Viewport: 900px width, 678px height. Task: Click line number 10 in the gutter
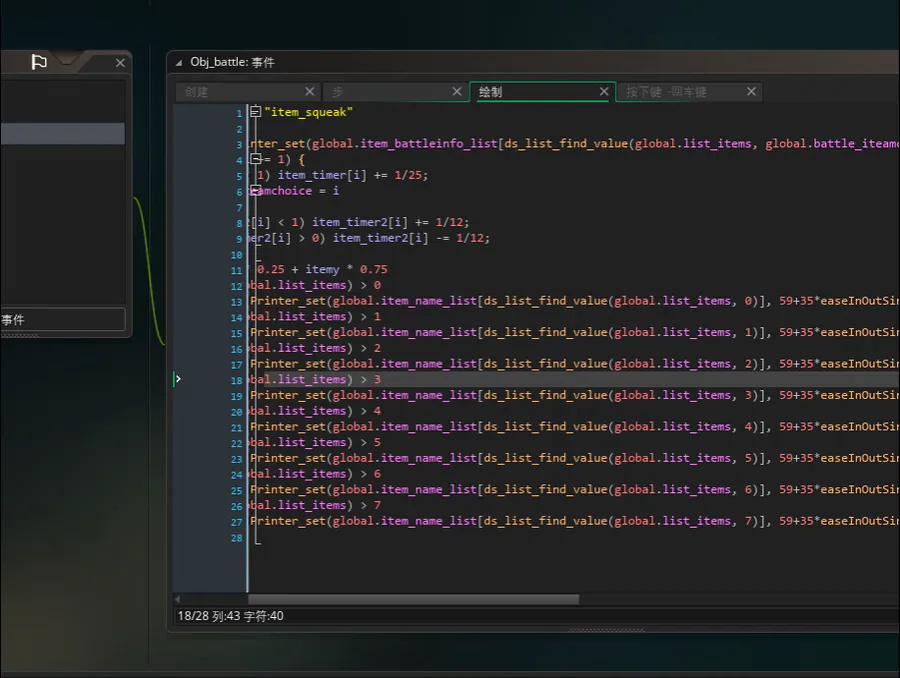coord(236,255)
